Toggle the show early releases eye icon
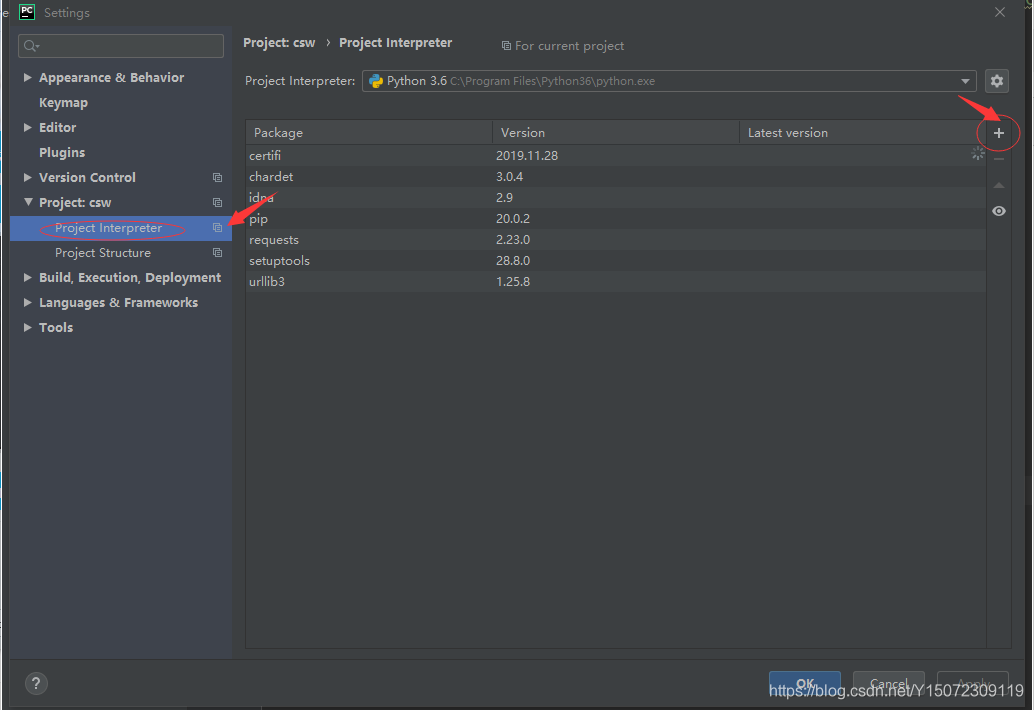 point(998,211)
